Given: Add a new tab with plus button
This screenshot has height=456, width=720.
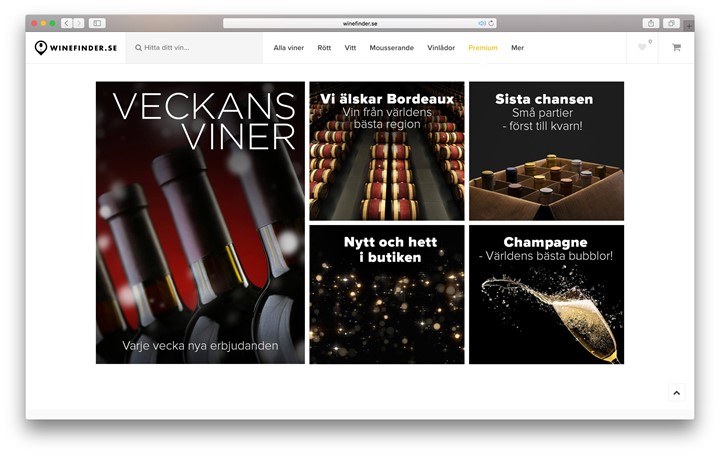Looking at the screenshot, I should (689, 26).
